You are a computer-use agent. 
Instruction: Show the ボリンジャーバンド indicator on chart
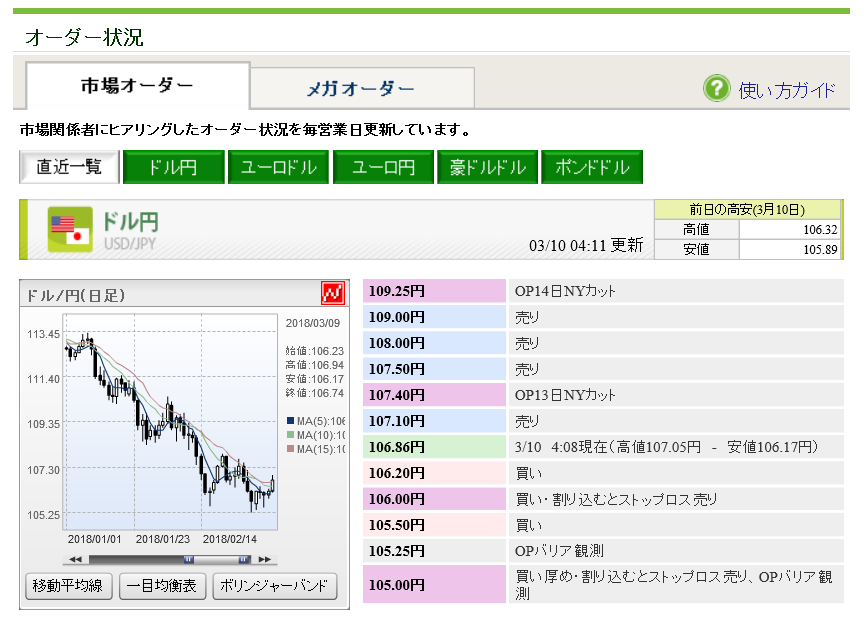tap(275, 586)
